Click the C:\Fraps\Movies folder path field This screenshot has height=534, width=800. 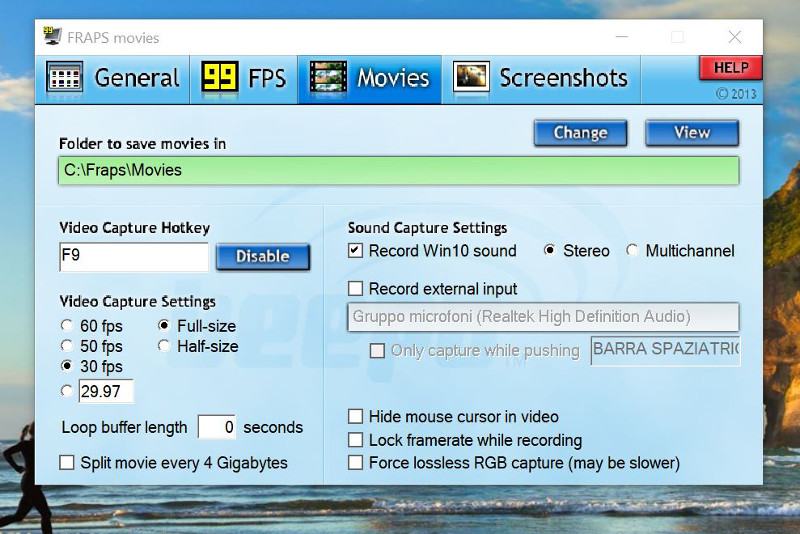click(399, 170)
